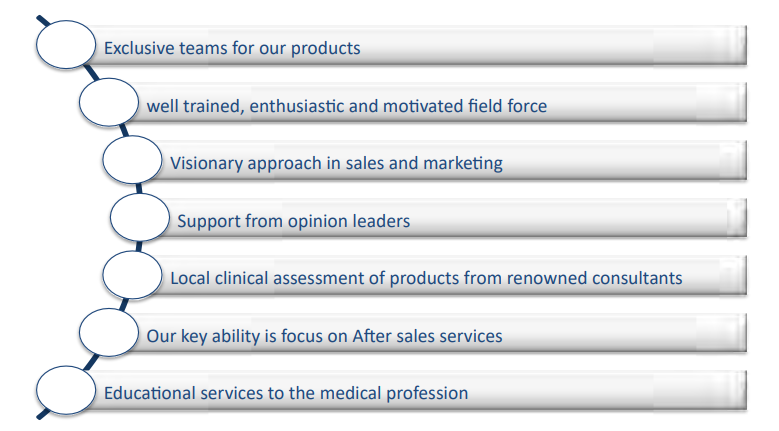The width and height of the screenshot is (779, 431).
Task: Select "Our key ability is focus on After sales services"
Action: [x=324, y=336]
